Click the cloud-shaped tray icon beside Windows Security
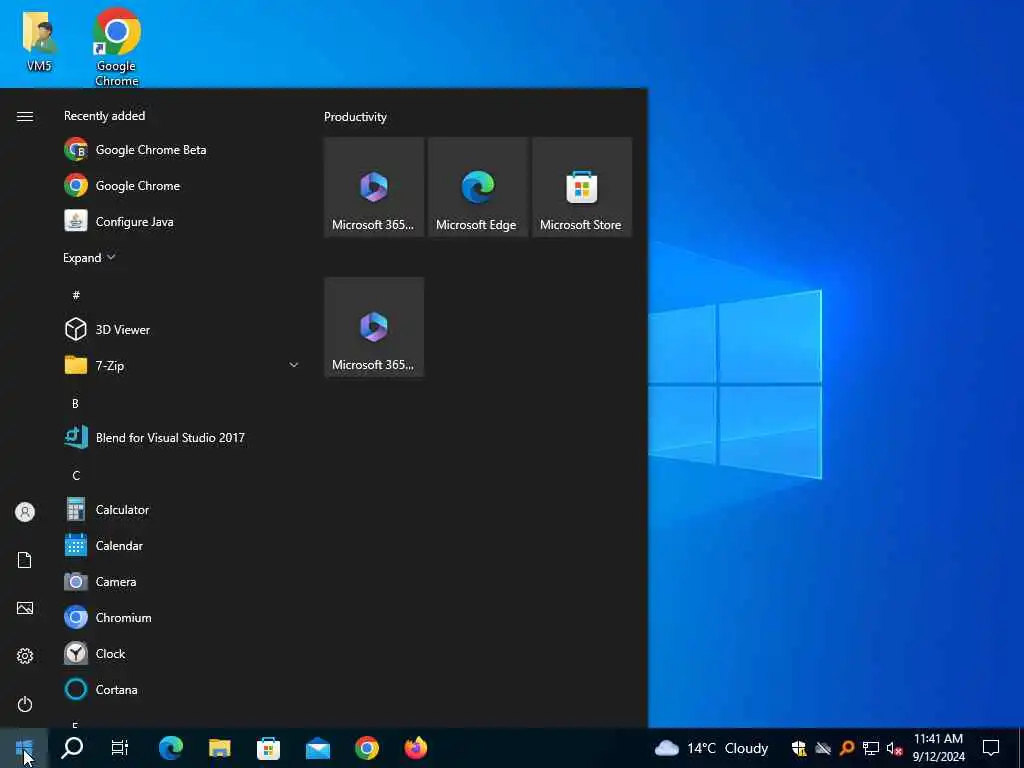This screenshot has height=768, width=1024. coord(823,748)
